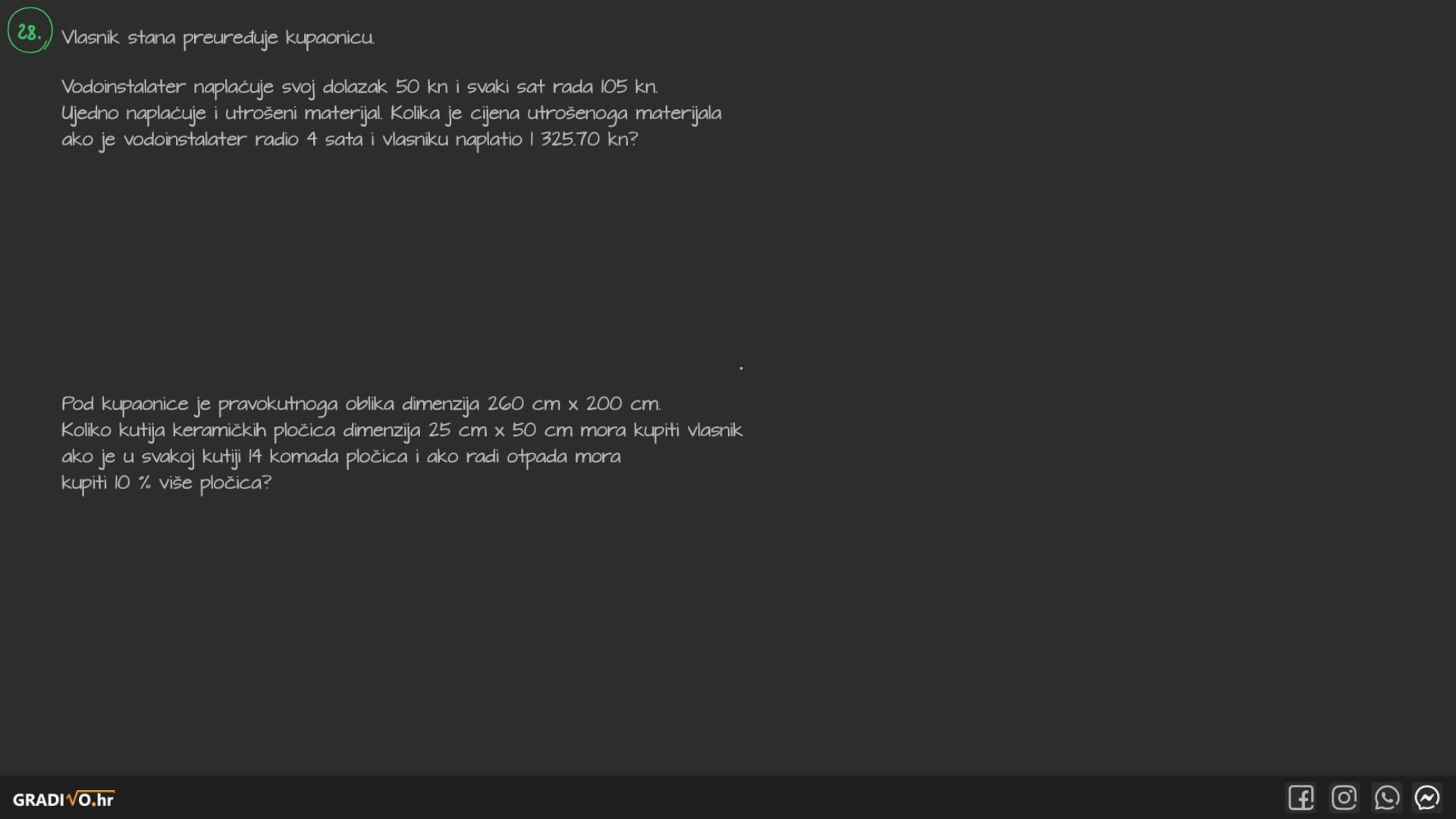The height and width of the screenshot is (819, 1456).
Task: Click the heading sentence 'Vlasnik stana preuređuje kupaonicu'
Action: click(218, 38)
